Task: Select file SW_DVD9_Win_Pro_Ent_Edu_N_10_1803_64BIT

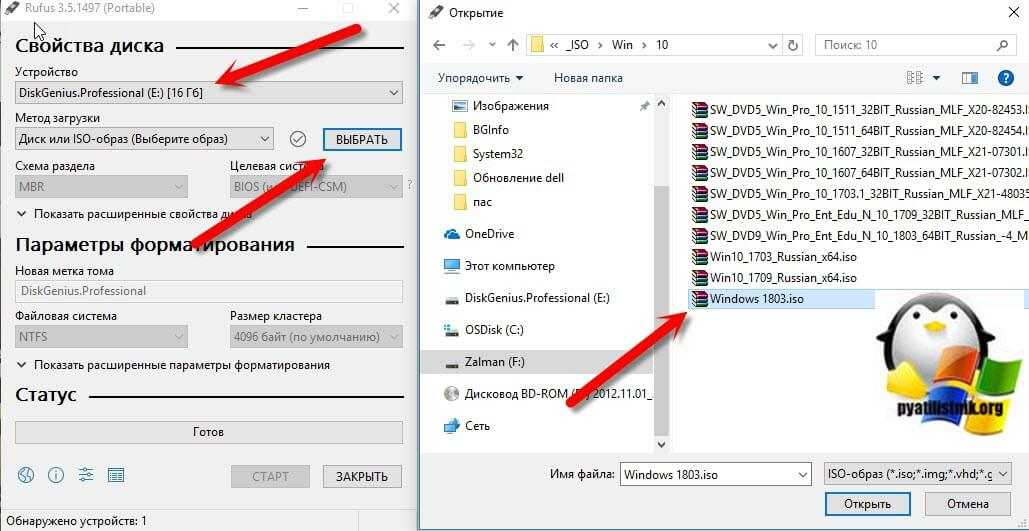Action: click(858, 236)
